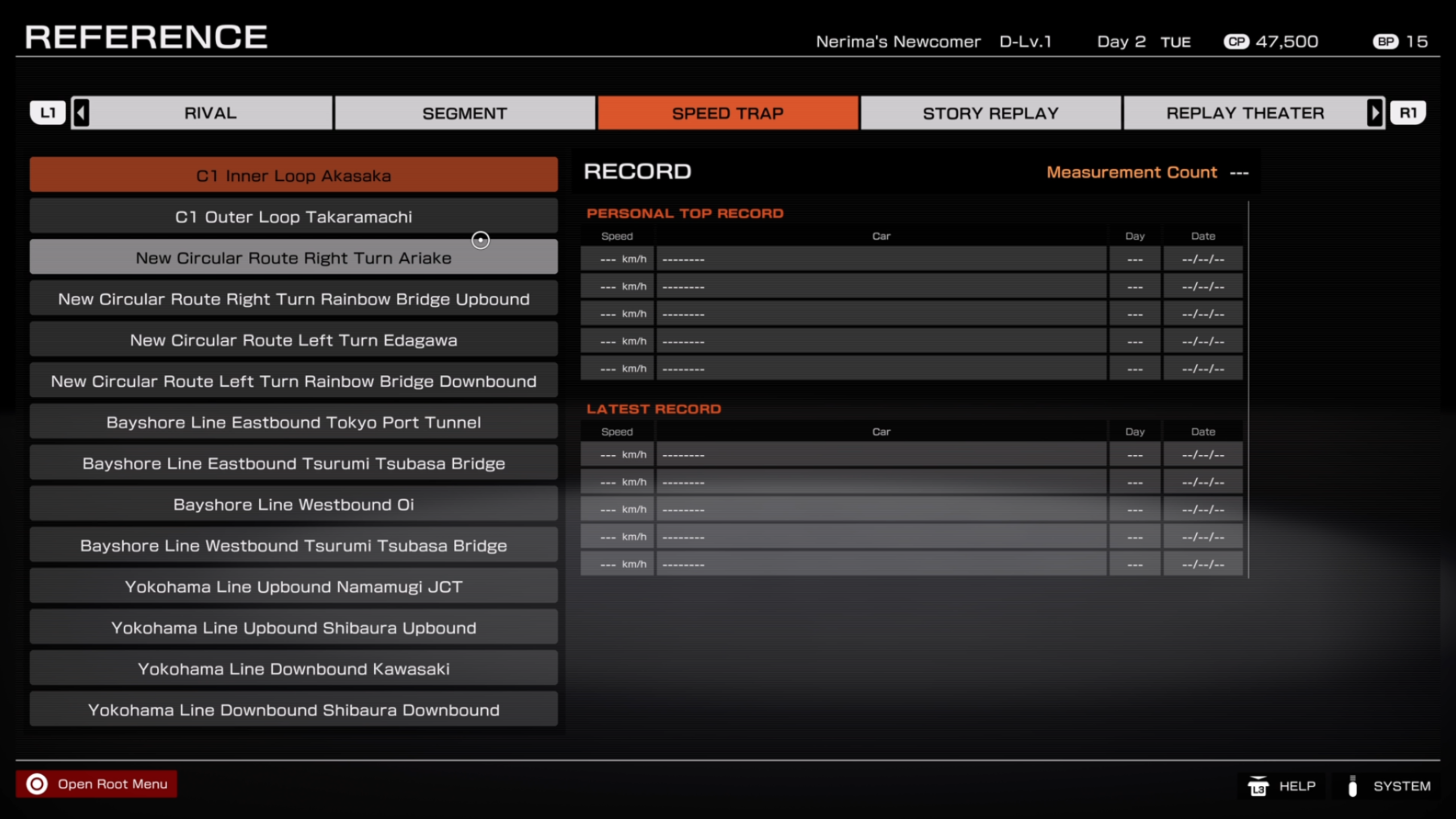The height and width of the screenshot is (819, 1456).
Task: Click the CP currency icon
Action: point(1236,42)
